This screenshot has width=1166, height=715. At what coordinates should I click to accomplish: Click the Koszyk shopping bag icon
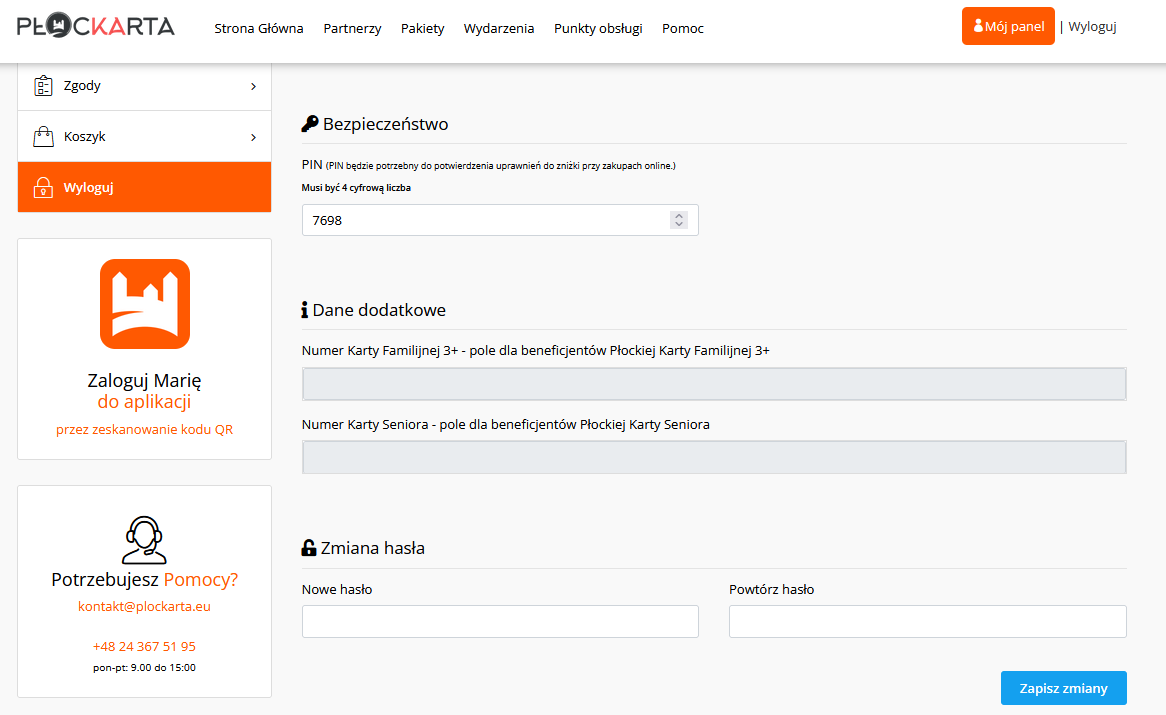click(43, 137)
